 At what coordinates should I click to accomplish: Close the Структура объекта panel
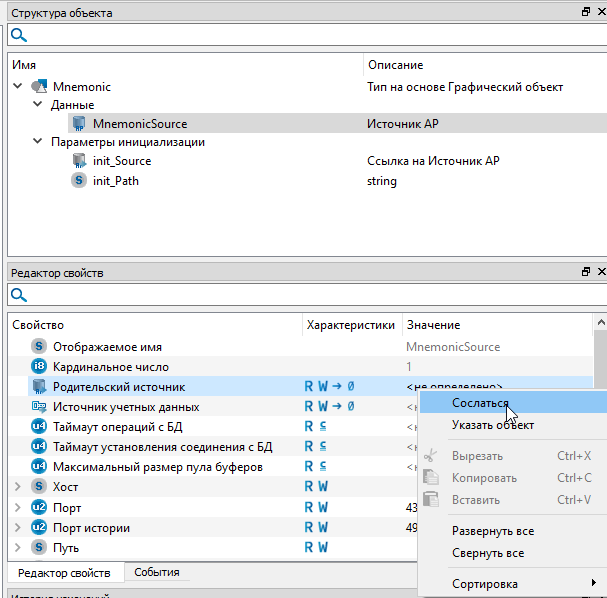point(599,13)
